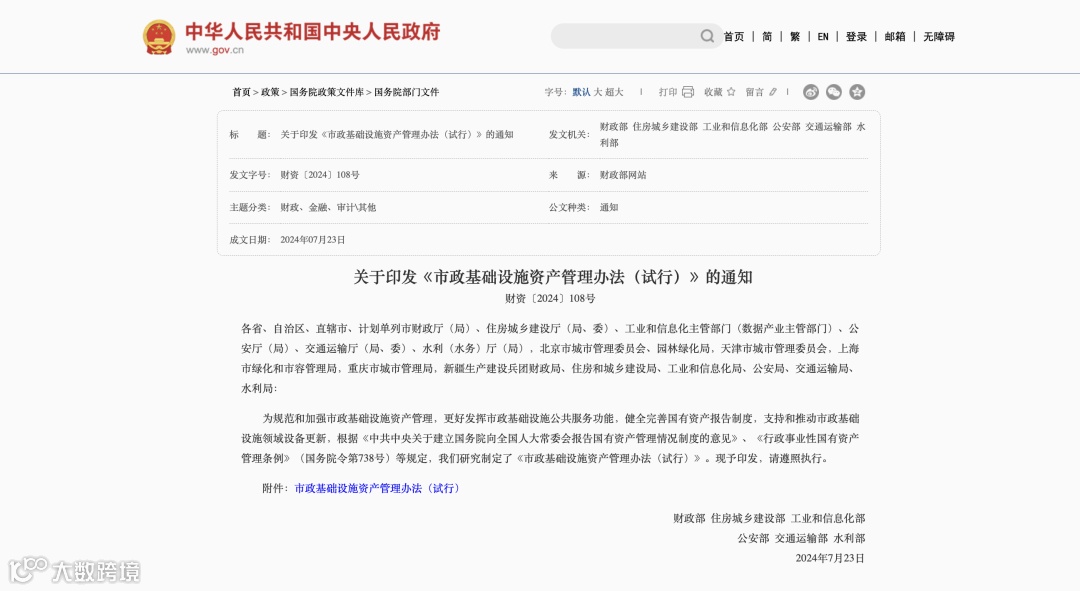Image resolution: width=1080 pixels, height=591 pixels.
Task: Open attachment 市政基础设施资产管理办法（试行）
Action: tap(377, 488)
